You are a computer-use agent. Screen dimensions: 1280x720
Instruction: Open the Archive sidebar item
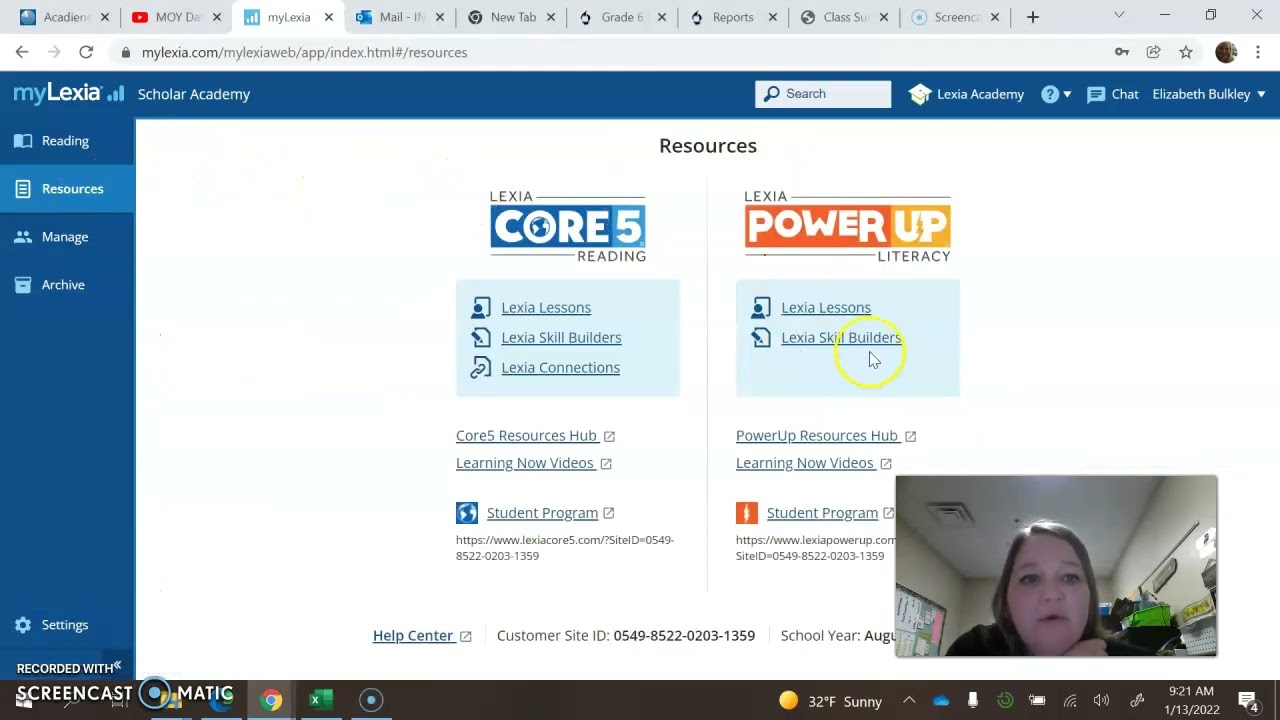click(67, 285)
